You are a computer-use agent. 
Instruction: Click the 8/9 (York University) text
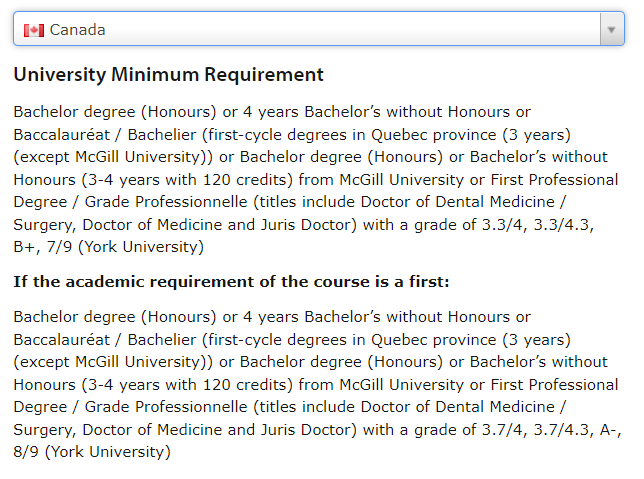92,452
